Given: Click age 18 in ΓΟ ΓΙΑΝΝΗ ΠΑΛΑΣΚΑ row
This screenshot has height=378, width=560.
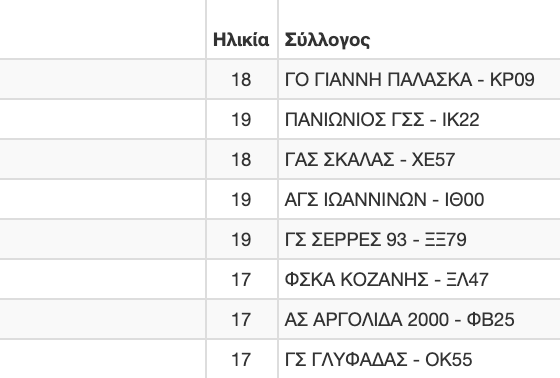Looking at the screenshot, I should (241, 79).
